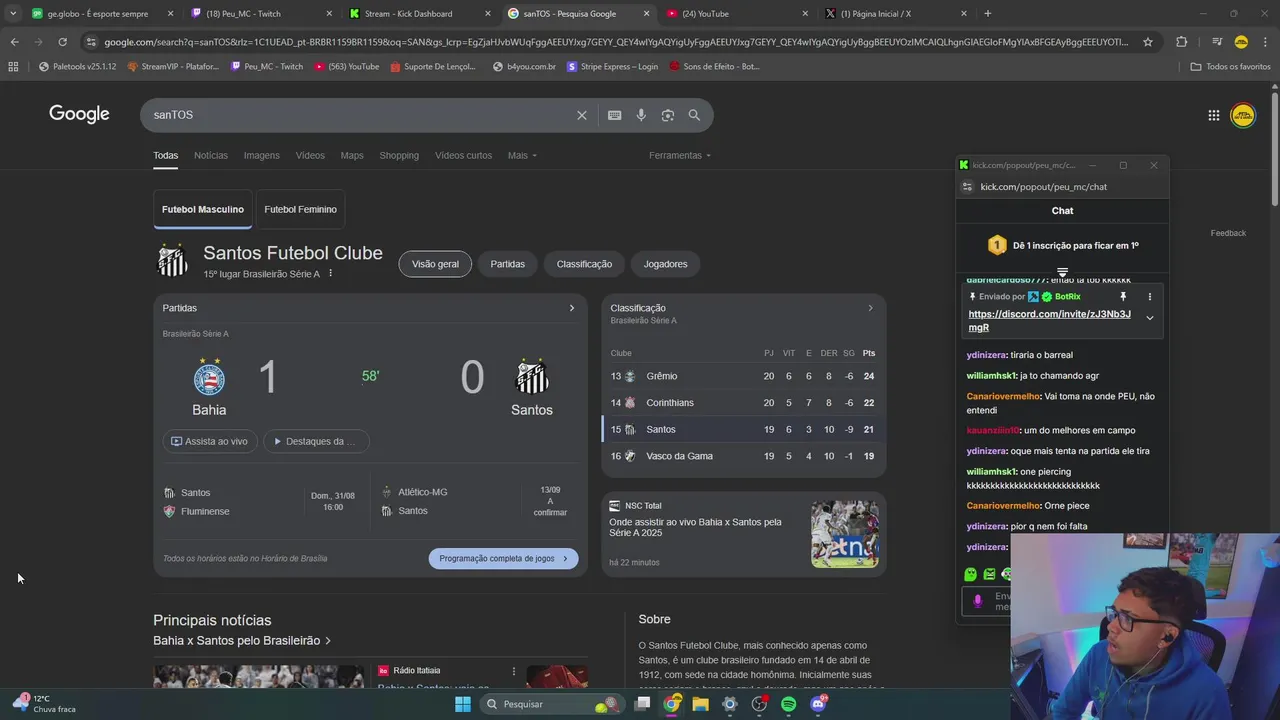This screenshot has height=720, width=1280.
Task: Go back to previous page
Action: [x=14, y=42]
